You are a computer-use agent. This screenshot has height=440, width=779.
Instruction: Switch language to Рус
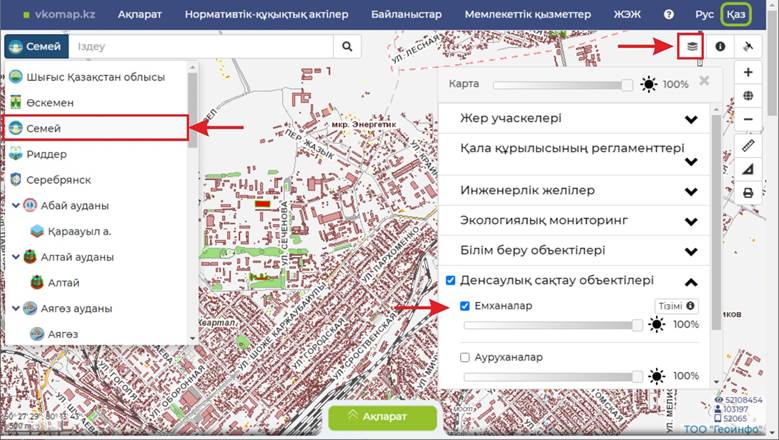704,15
